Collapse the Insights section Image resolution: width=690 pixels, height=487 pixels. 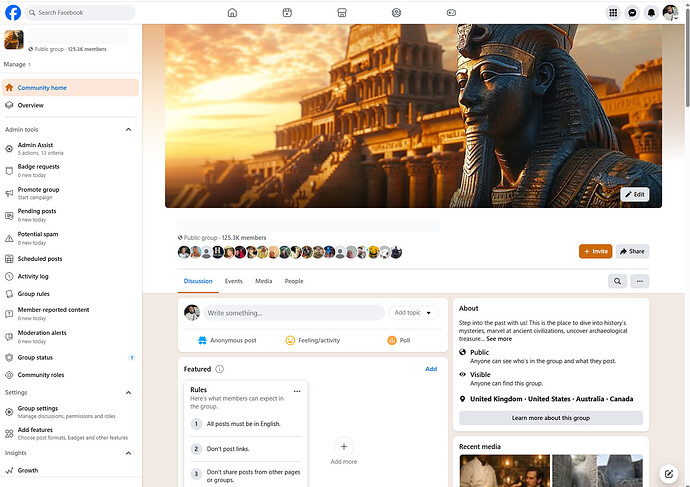(x=128, y=453)
